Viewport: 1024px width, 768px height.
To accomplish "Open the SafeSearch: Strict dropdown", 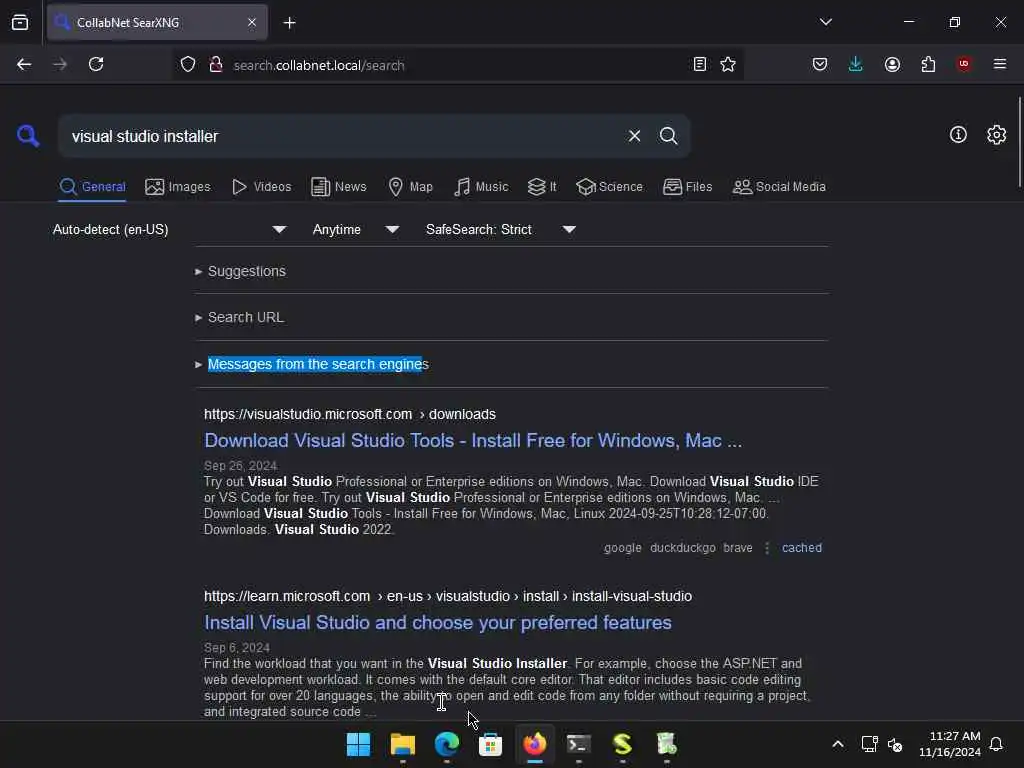I will [x=500, y=229].
